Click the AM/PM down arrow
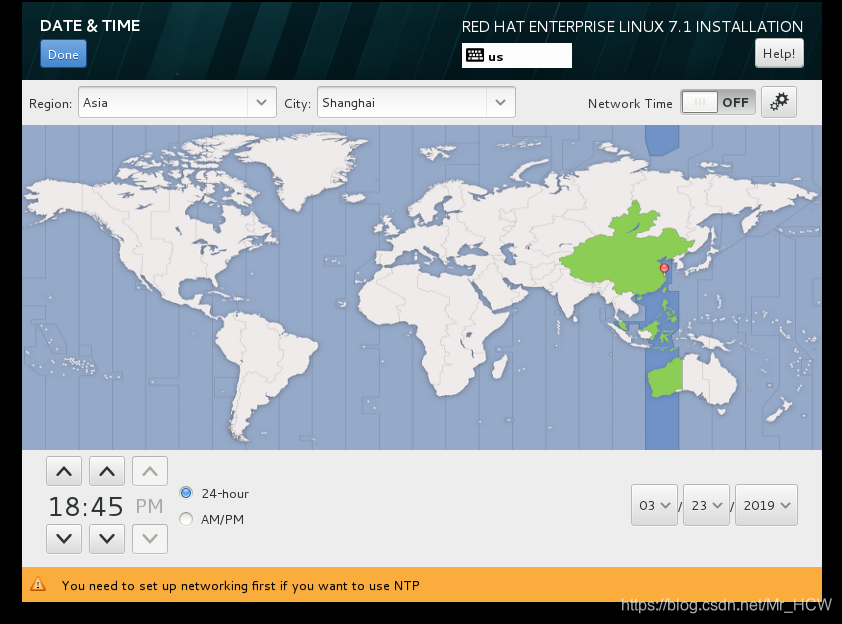The height and width of the screenshot is (624, 842). point(150,539)
